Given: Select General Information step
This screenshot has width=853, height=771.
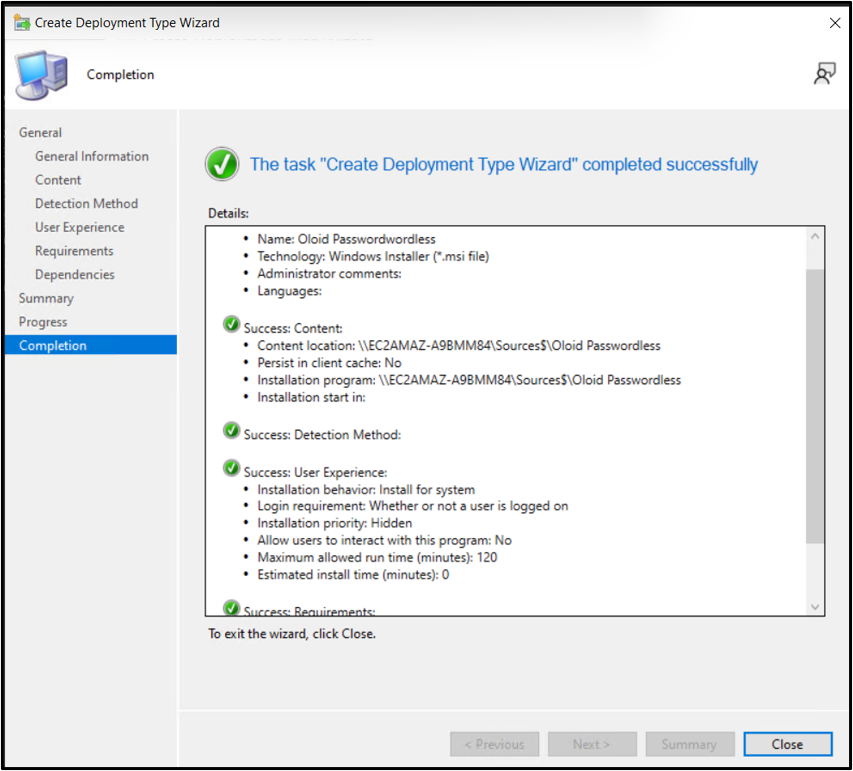Looking at the screenshot, I should pos(91,156).
